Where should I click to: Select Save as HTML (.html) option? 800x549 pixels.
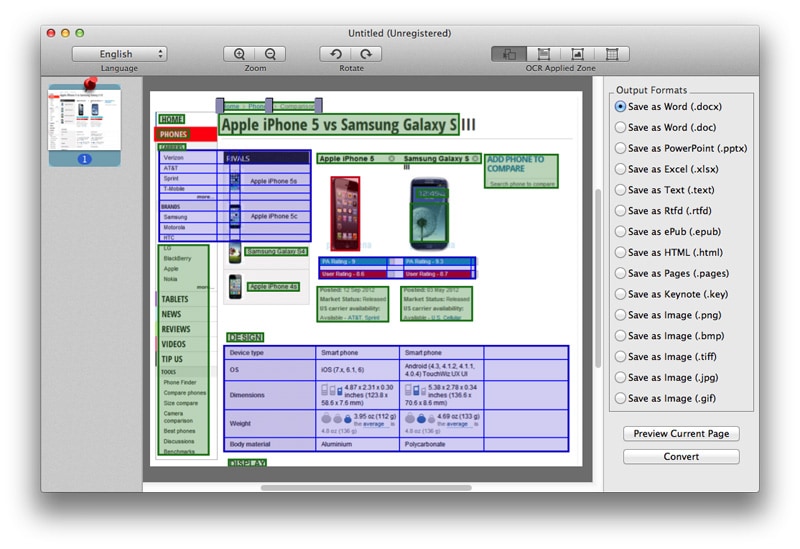click(x=669, y=253)
